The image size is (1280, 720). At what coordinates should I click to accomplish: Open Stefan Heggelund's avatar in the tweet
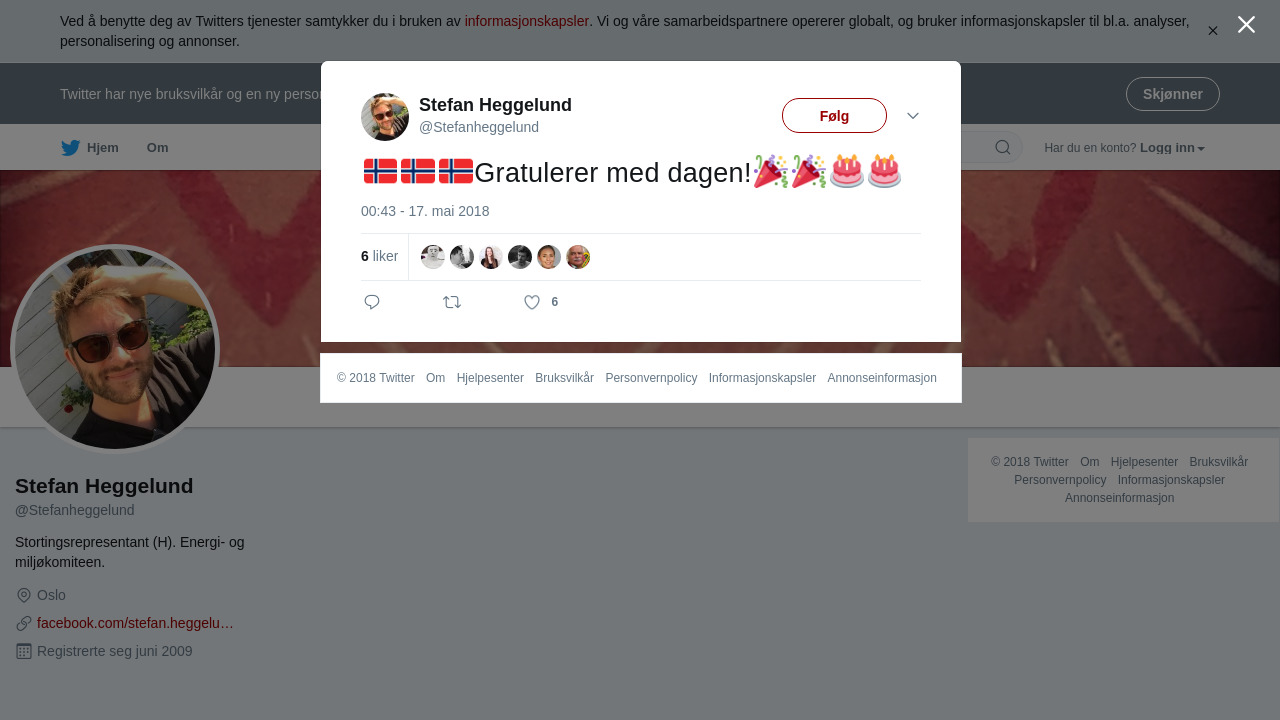coord(385,117)
